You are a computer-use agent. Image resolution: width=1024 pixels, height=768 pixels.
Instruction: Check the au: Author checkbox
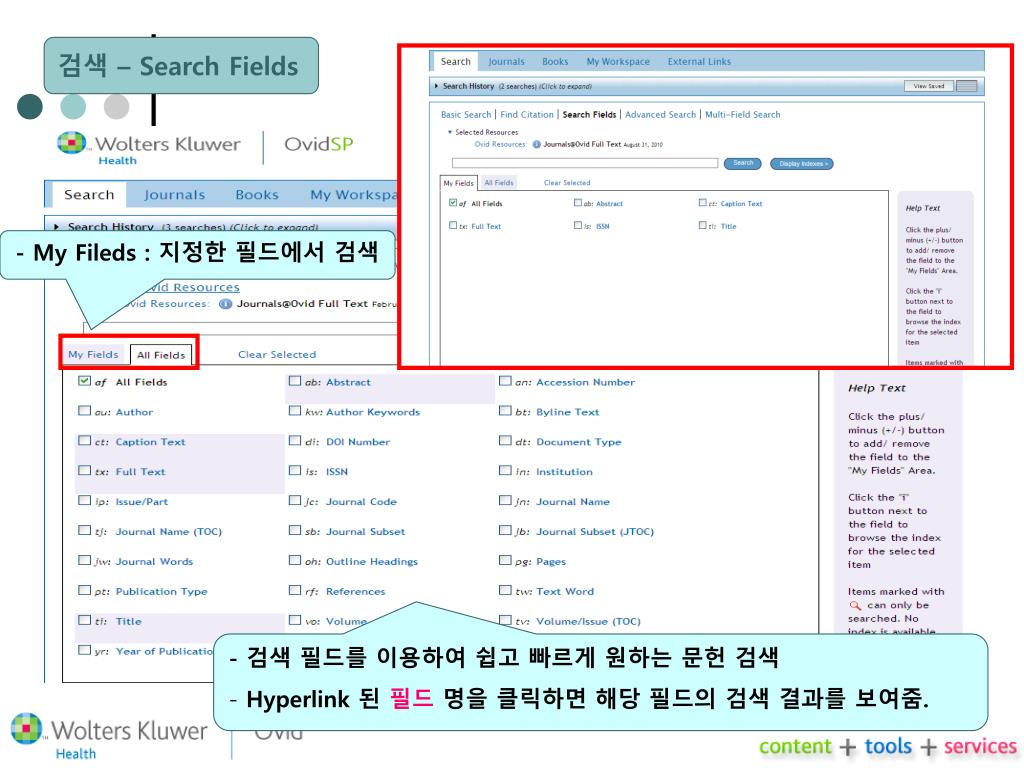coord(84,411)
